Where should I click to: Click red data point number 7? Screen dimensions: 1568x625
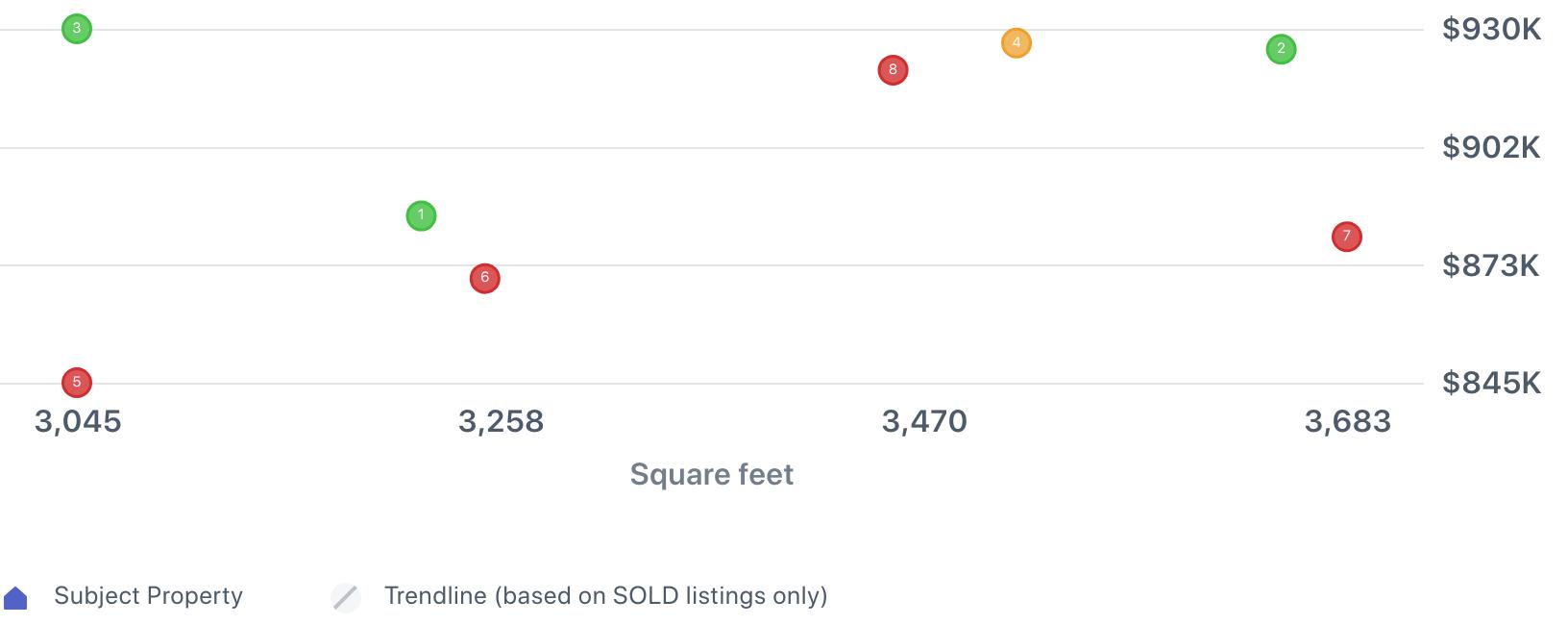1346,237
